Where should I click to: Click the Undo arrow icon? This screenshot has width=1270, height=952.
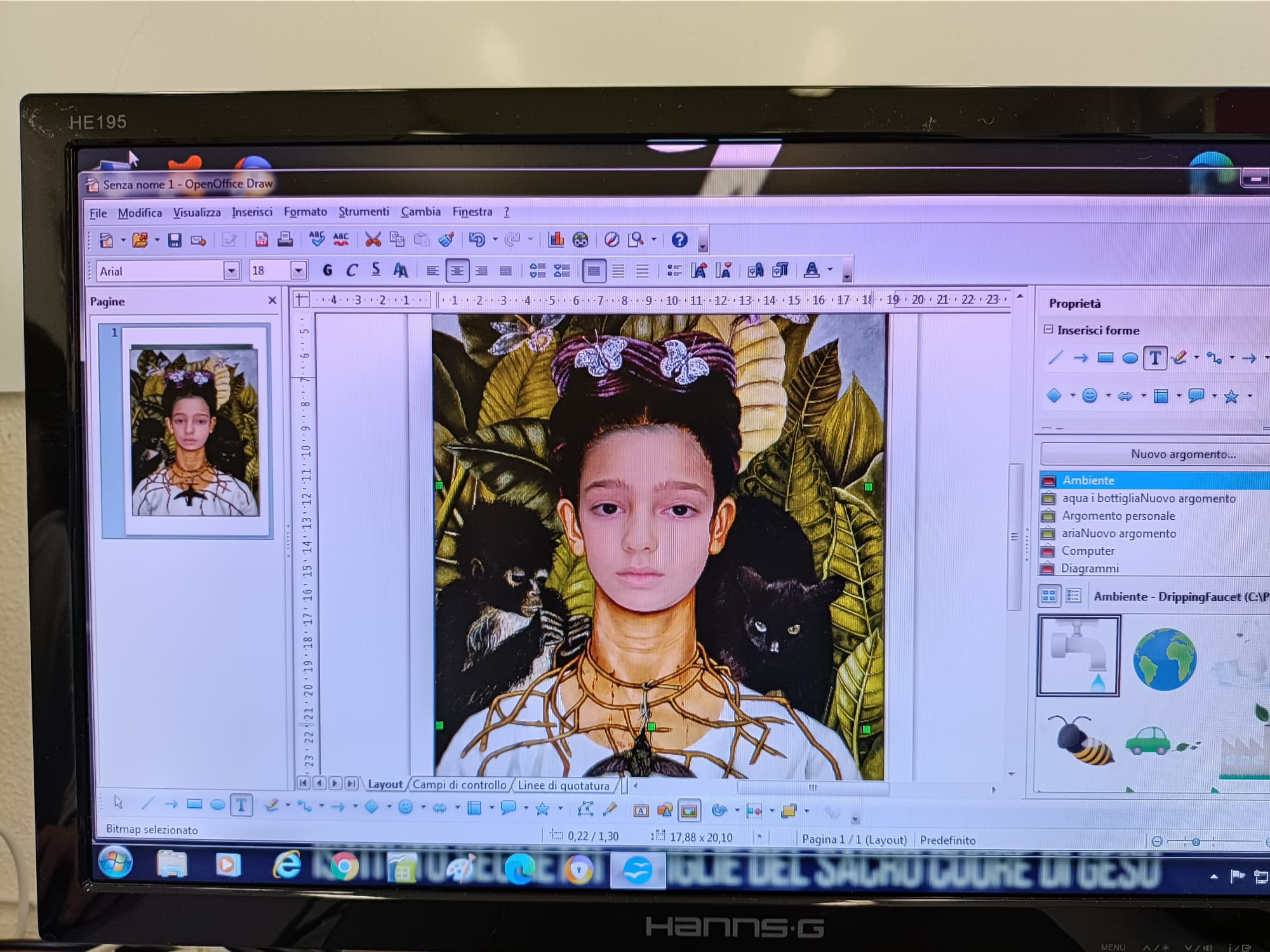click(x=477, y=239)
